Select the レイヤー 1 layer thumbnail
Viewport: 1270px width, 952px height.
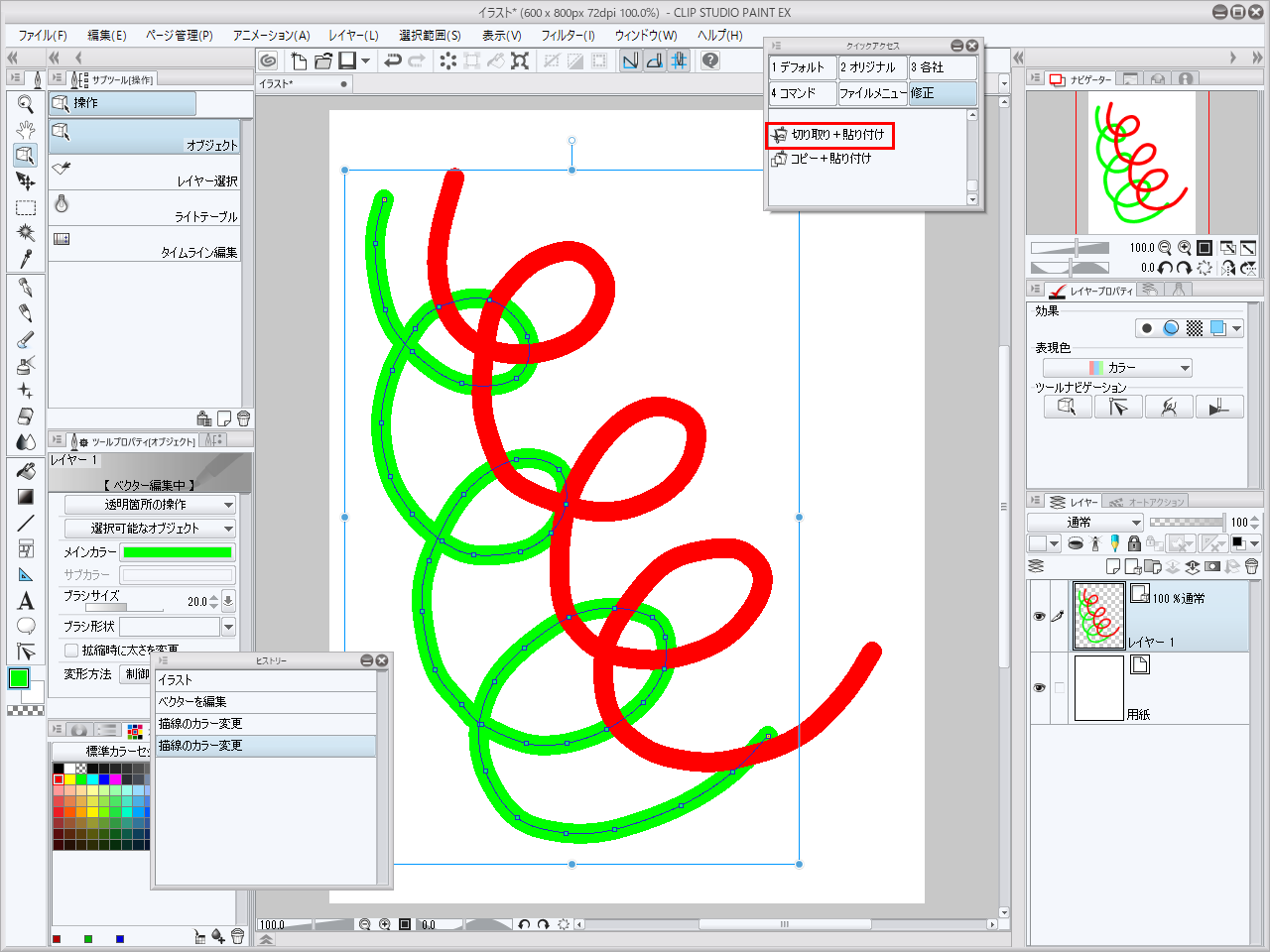[x=1099, y=616]
